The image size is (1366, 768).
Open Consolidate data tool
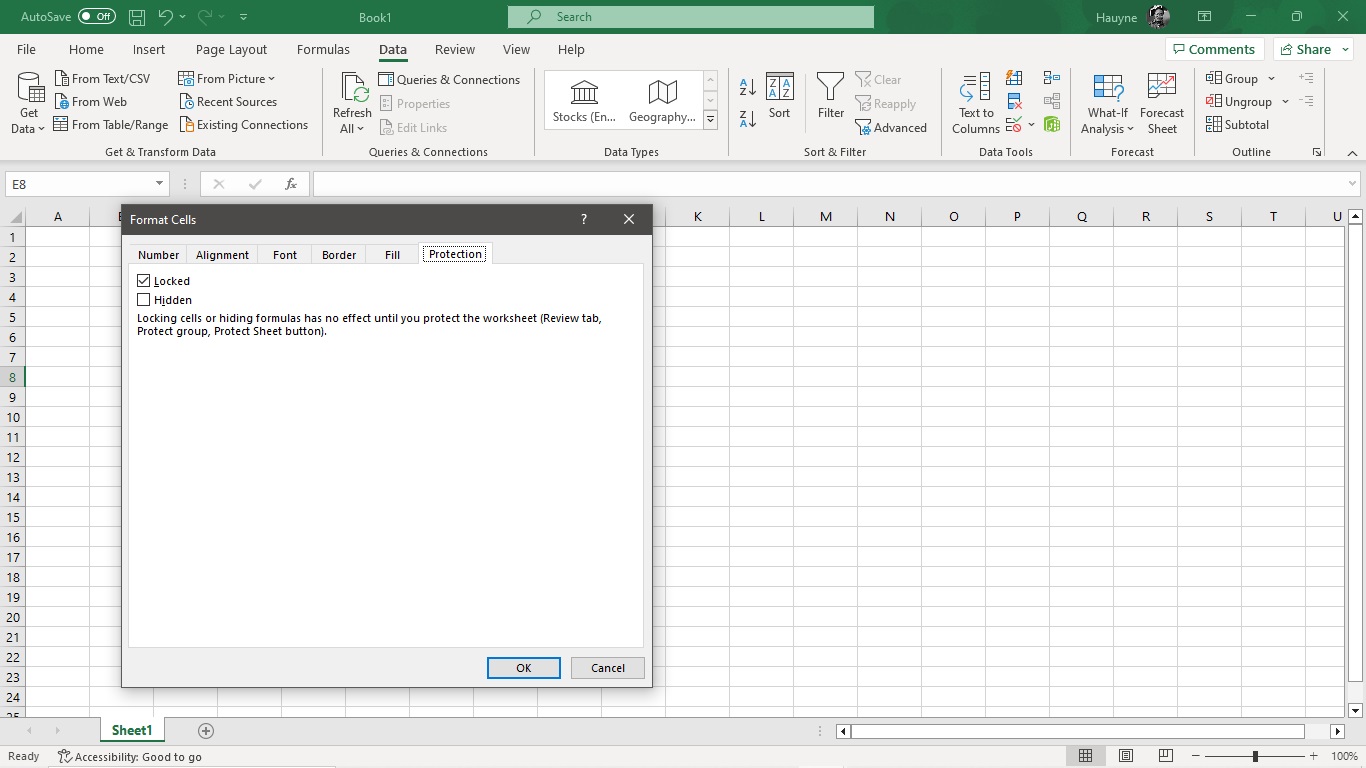pyautogui.click(x=1051, y=78)
